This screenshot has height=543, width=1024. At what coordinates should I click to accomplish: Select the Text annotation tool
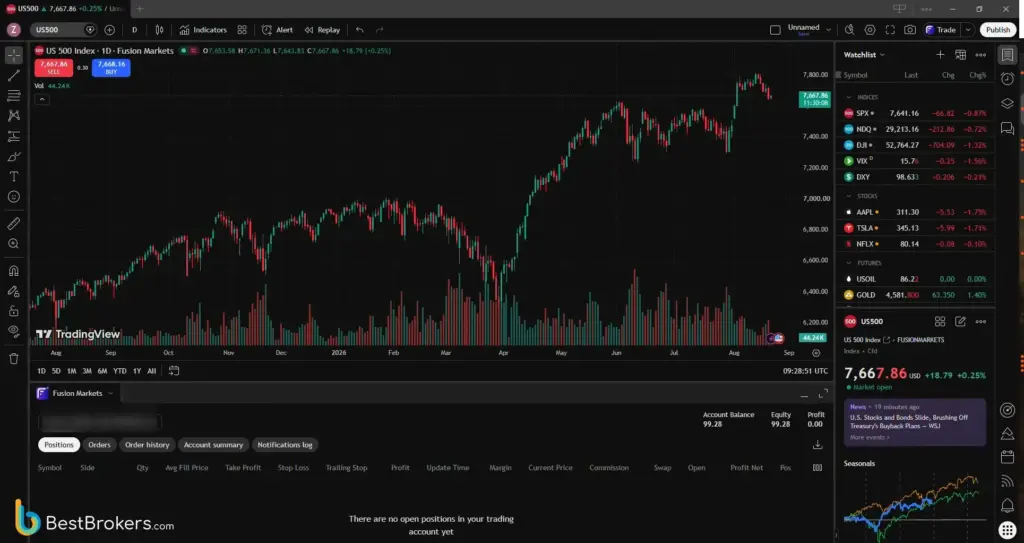[x=14, y=176]
